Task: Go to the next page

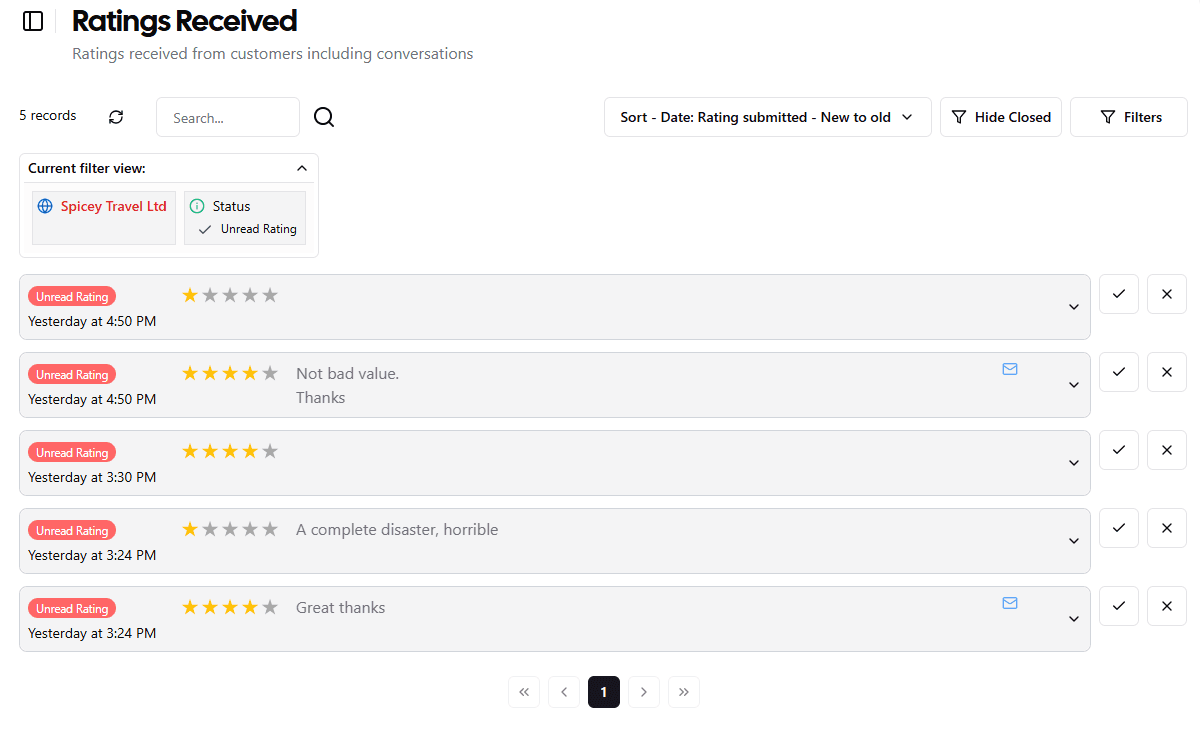Action: [644, 692]
